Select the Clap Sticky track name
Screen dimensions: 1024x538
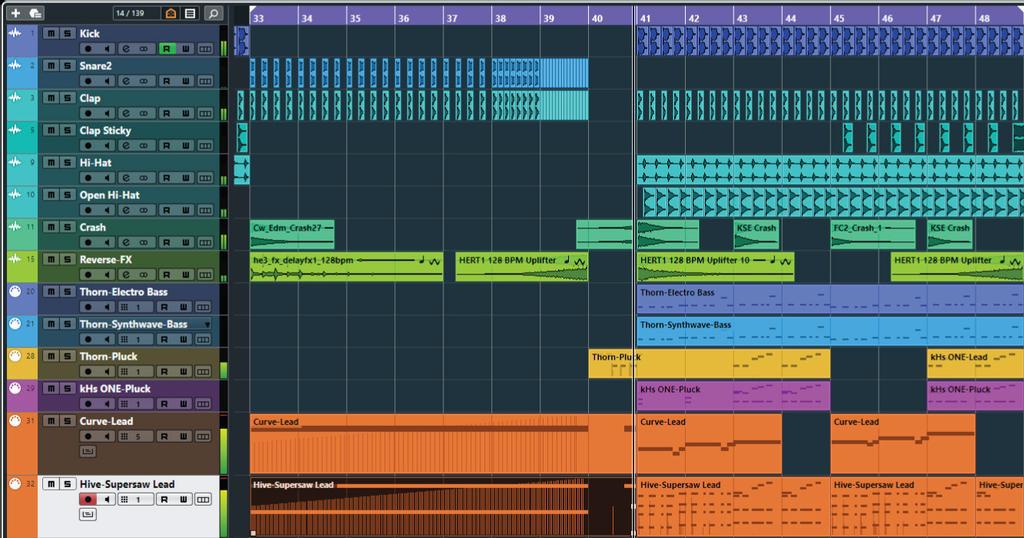coord(105,131)
